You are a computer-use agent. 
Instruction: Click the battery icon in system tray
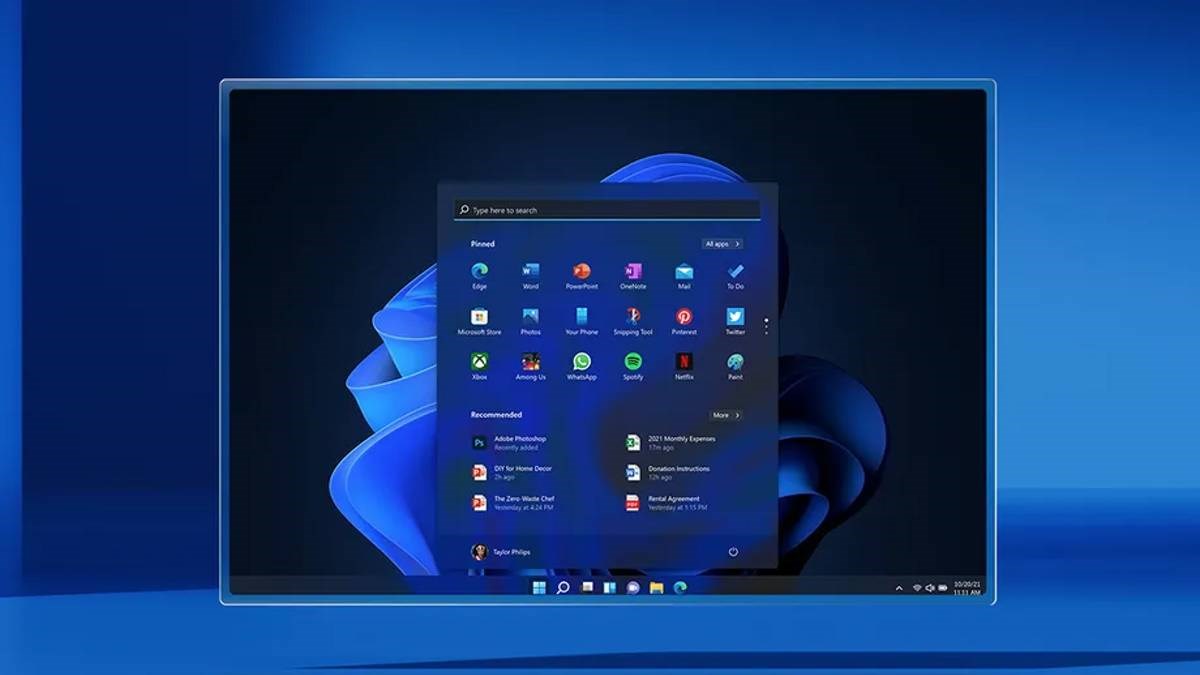point(942,588)
